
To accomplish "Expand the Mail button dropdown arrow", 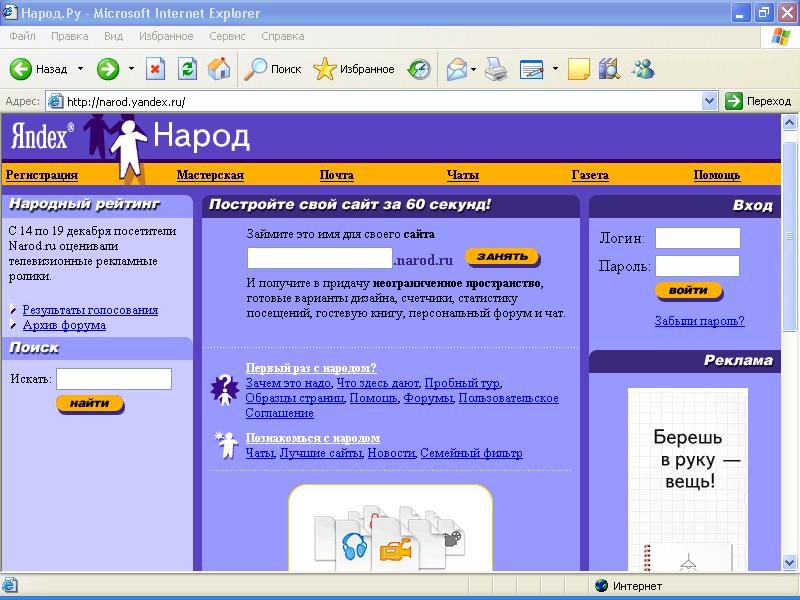I will [x=473, y=69].
